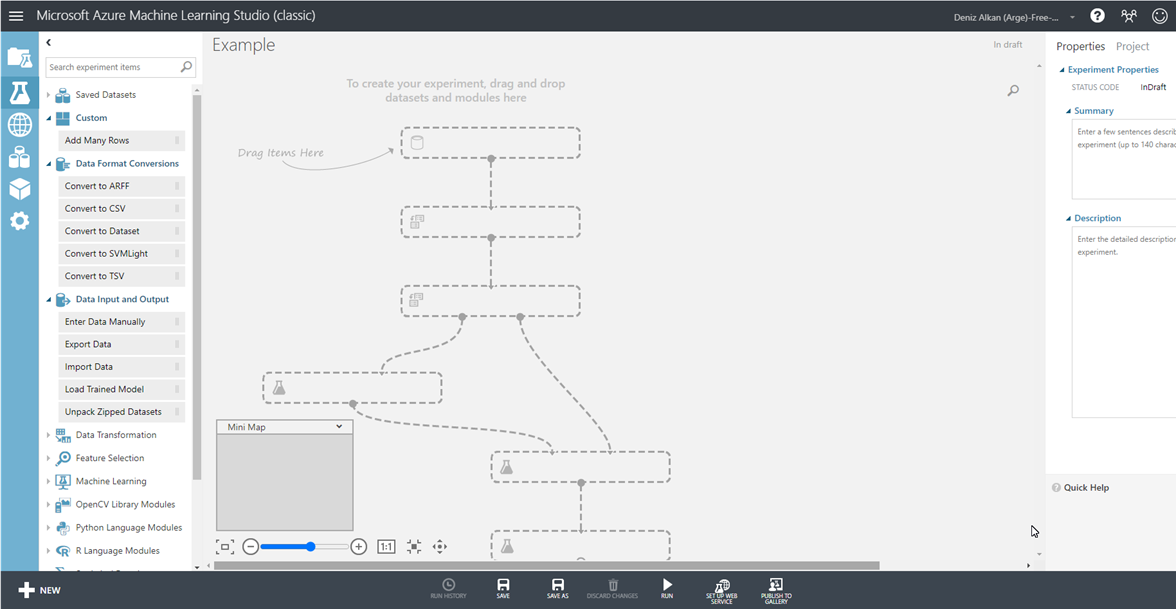This screenshot has width=1176, height=609.
Task: Click the Run play button
Action: pos(667,589)
